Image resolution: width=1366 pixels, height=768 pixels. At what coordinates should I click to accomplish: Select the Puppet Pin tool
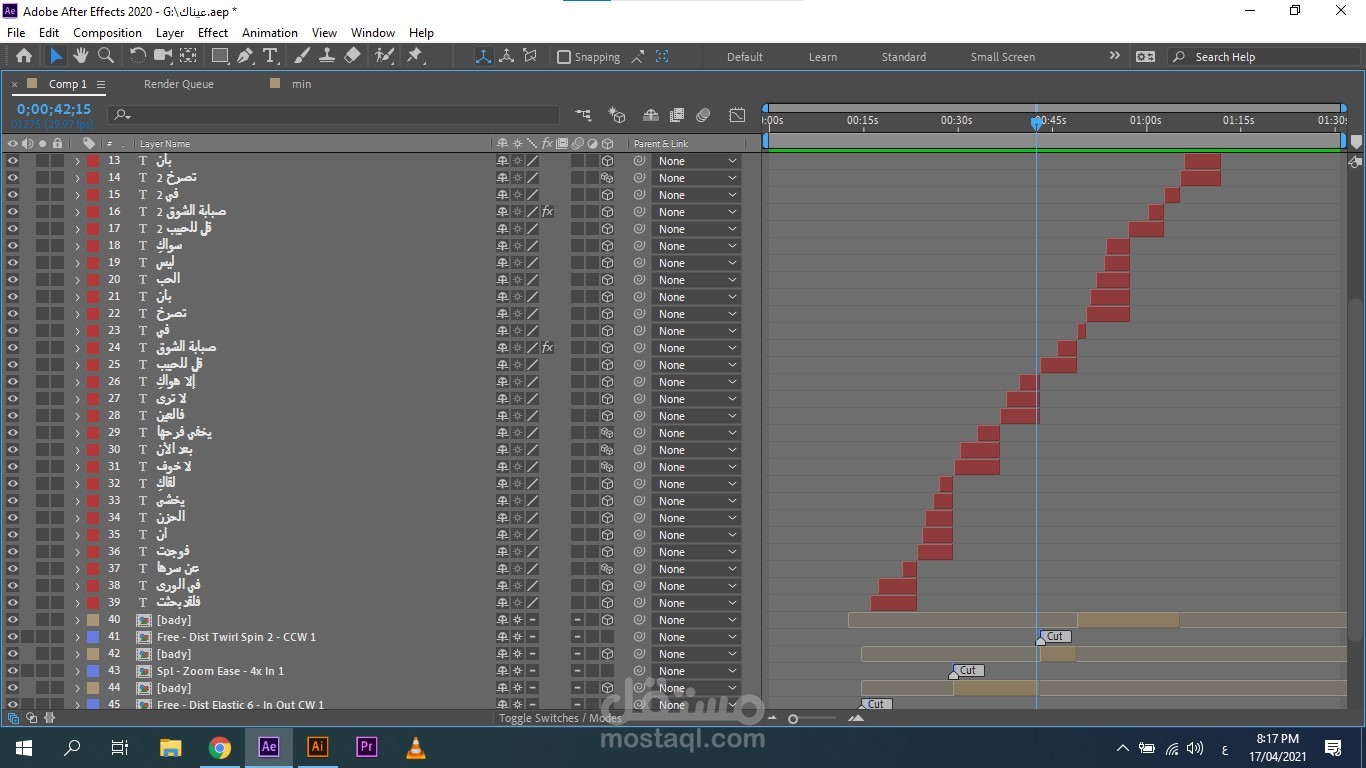[x=414, y=56]
